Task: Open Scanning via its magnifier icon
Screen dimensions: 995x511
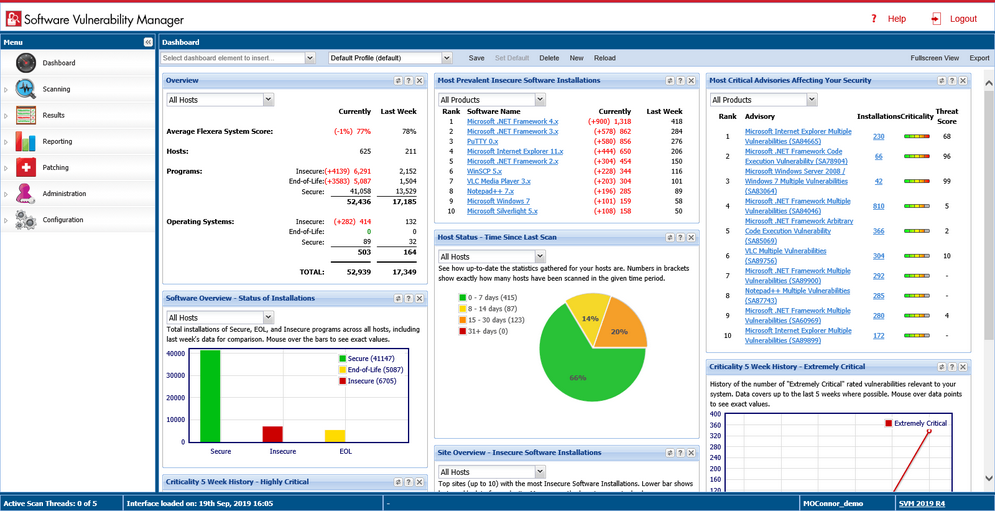Action: [25, 89]
